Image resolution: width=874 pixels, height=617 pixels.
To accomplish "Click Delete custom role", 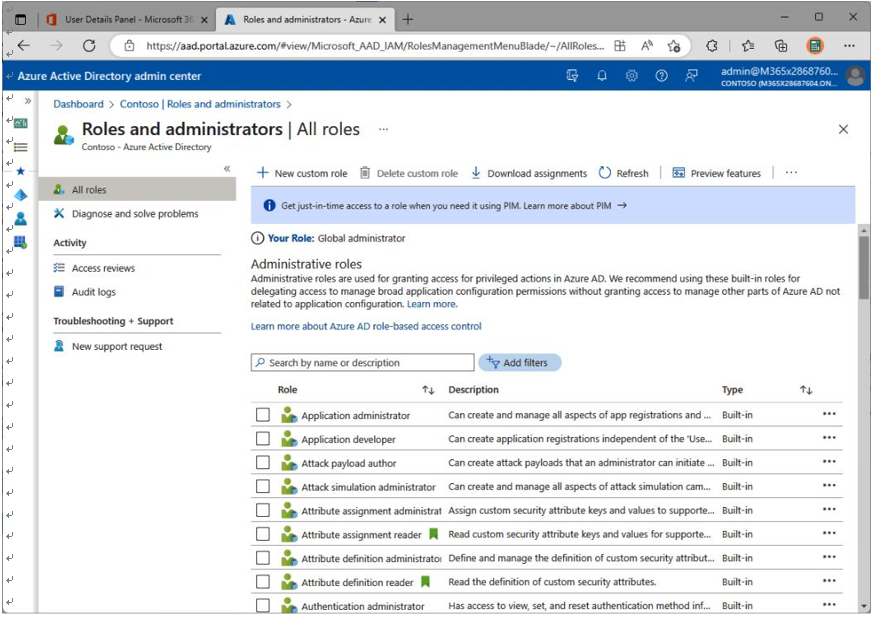I will point(409,173).
